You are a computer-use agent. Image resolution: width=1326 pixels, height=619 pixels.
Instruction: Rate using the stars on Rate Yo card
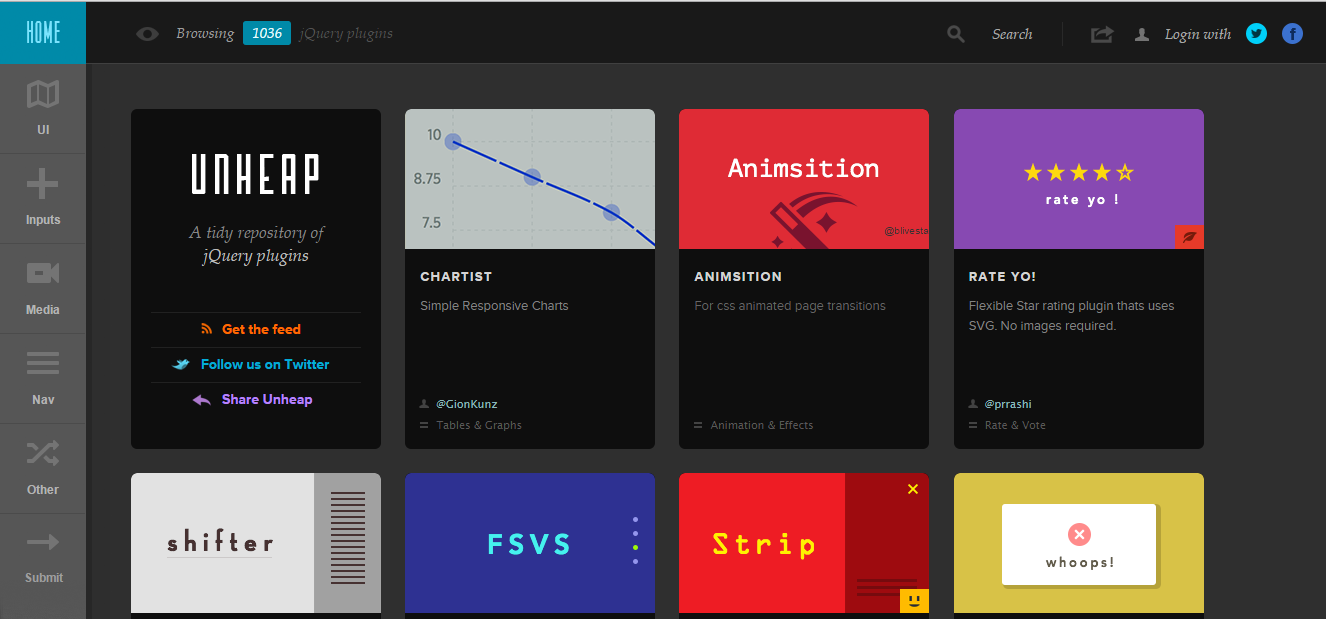tap(1078, 171)
